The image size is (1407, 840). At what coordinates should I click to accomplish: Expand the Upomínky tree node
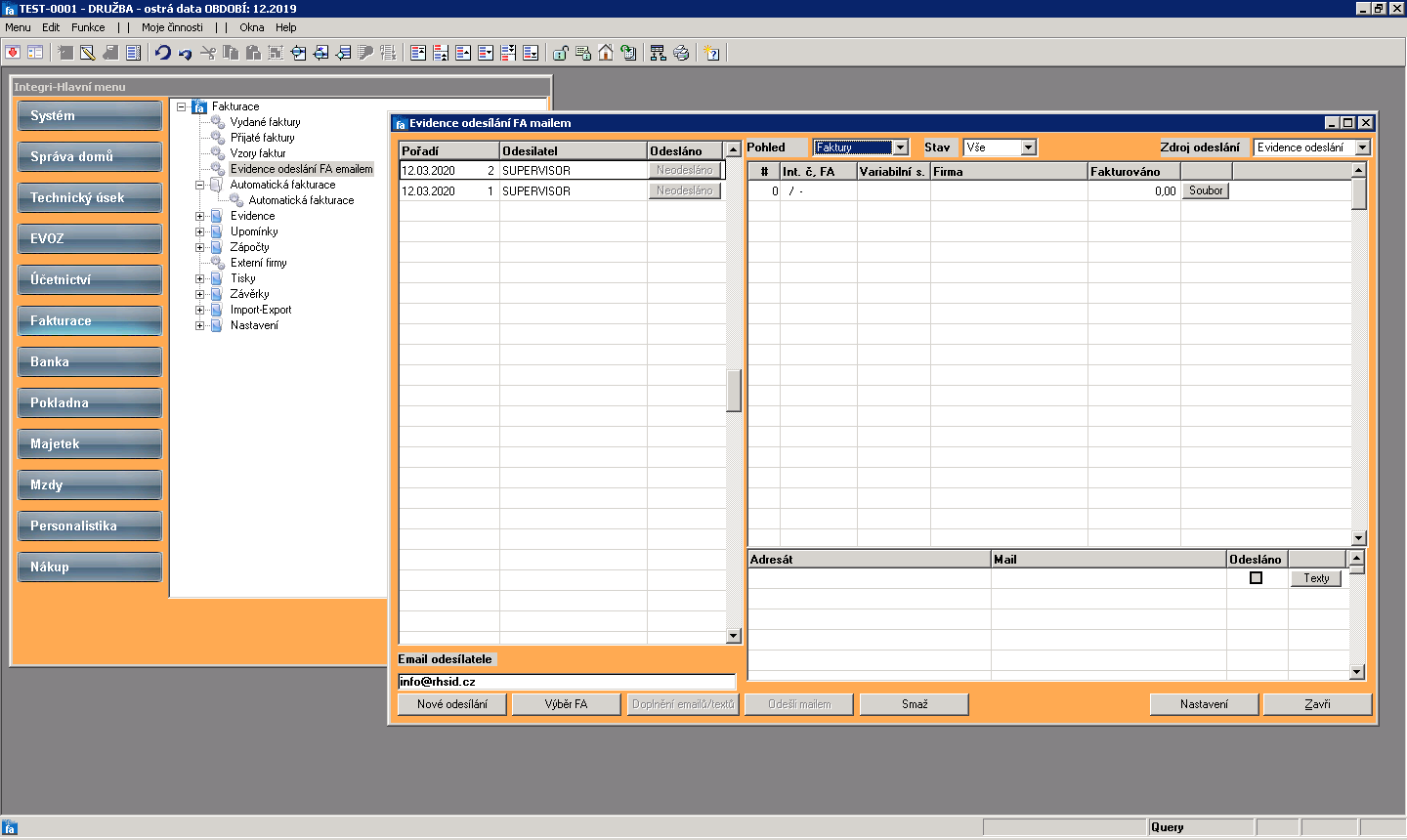199,231
